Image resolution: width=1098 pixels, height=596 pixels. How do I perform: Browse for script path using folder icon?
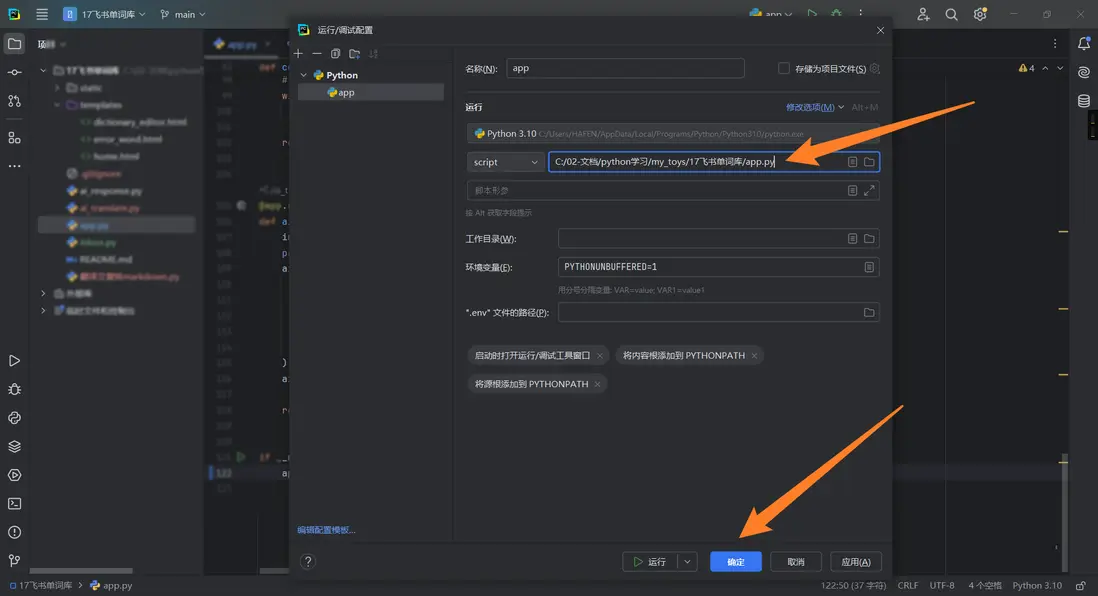(869, 162)
